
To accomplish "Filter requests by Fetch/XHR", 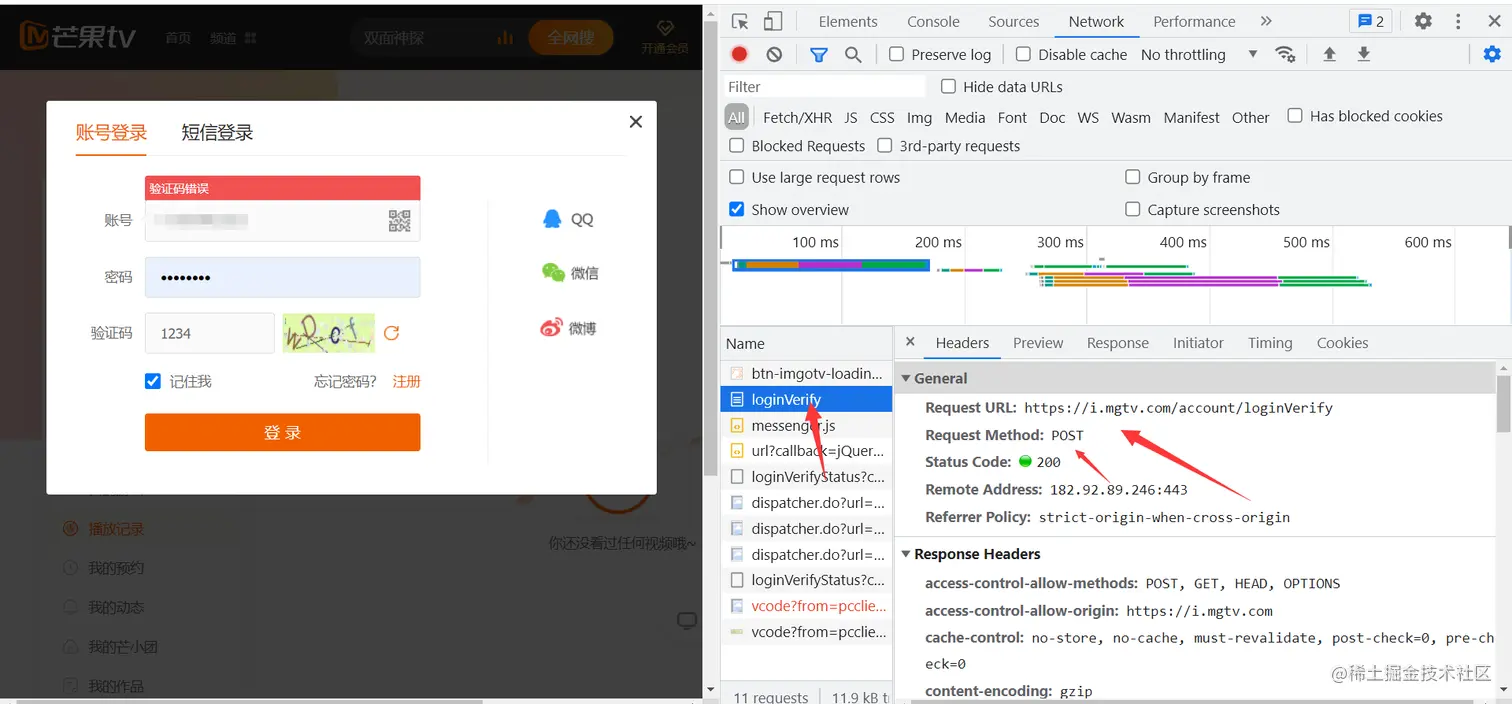I will [797, 117].
